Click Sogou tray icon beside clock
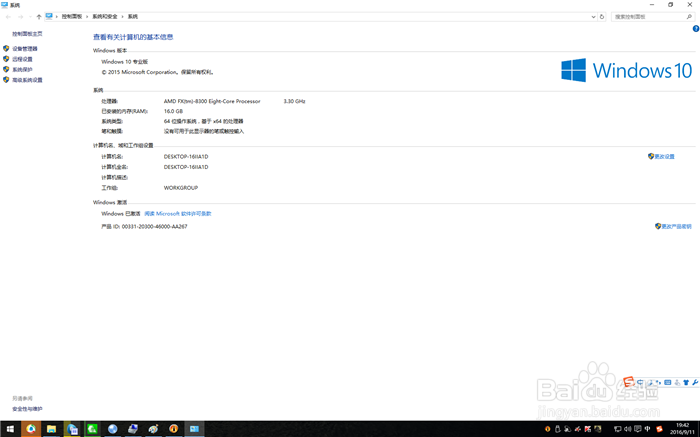Image resolution: width=700 pixels, height=437 pixels. point(659,429)
